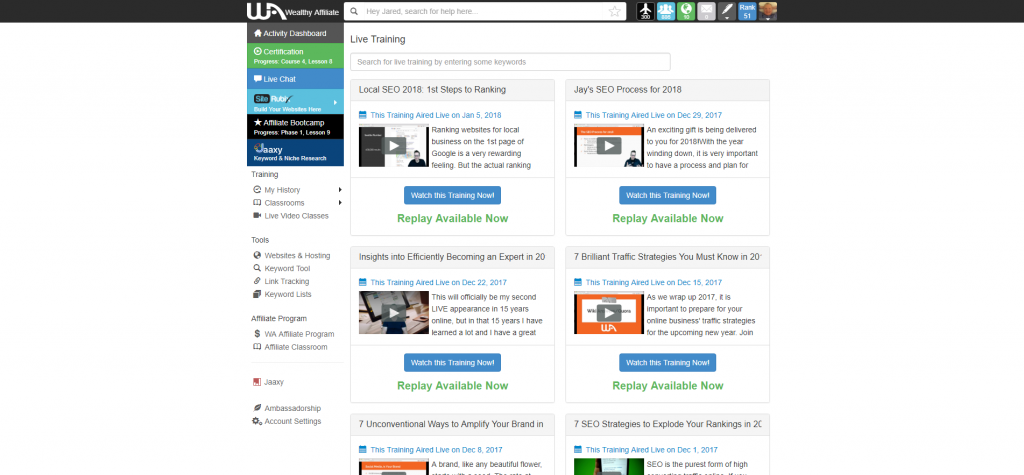Play Local SEO 2018 video thumbnail

[x=394, y=146]
